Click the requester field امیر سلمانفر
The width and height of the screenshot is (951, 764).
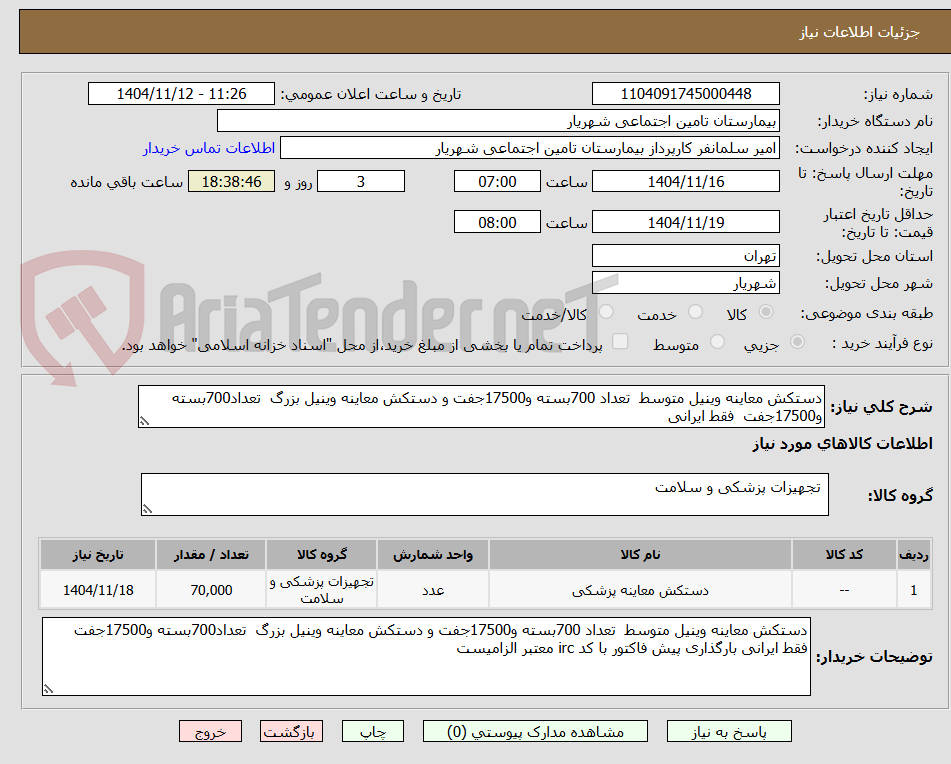(529, 148)
